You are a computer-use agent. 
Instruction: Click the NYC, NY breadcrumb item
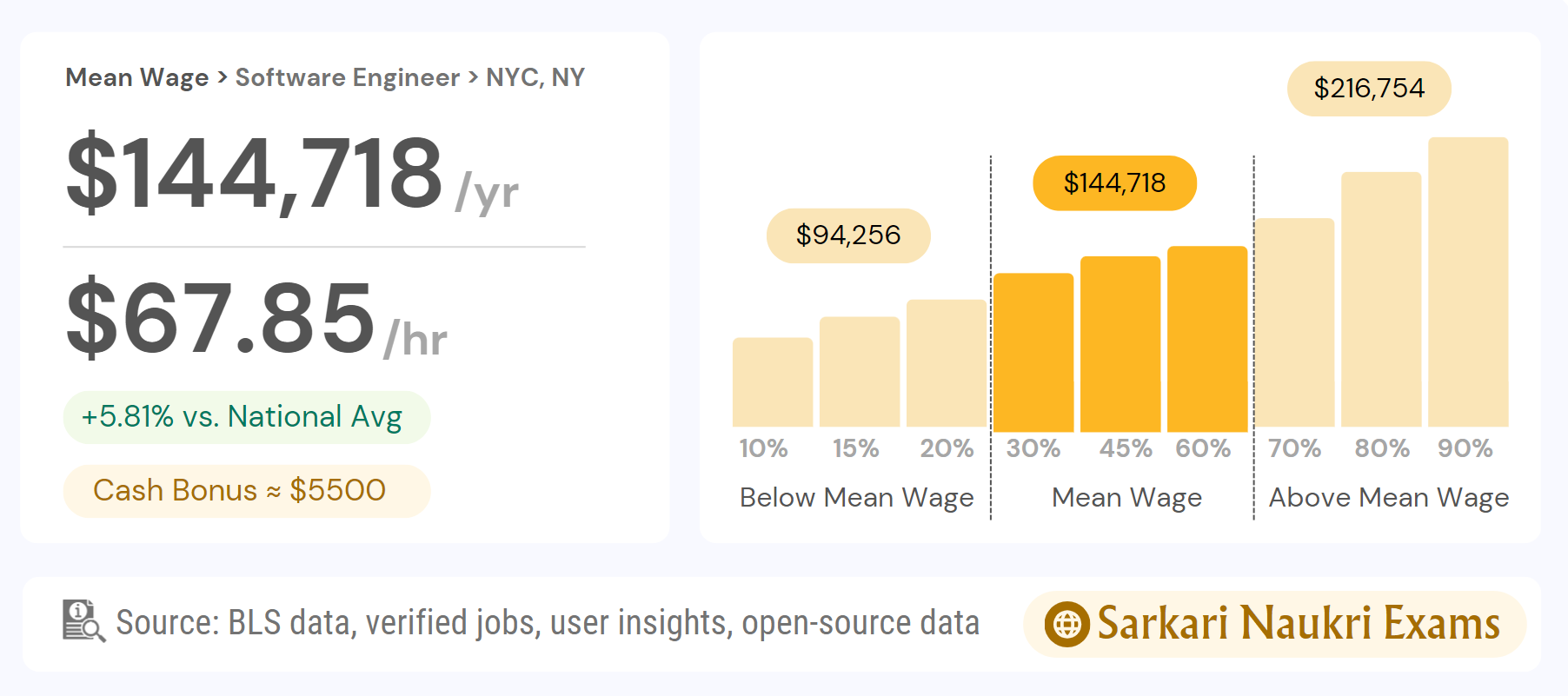(535, 77)
